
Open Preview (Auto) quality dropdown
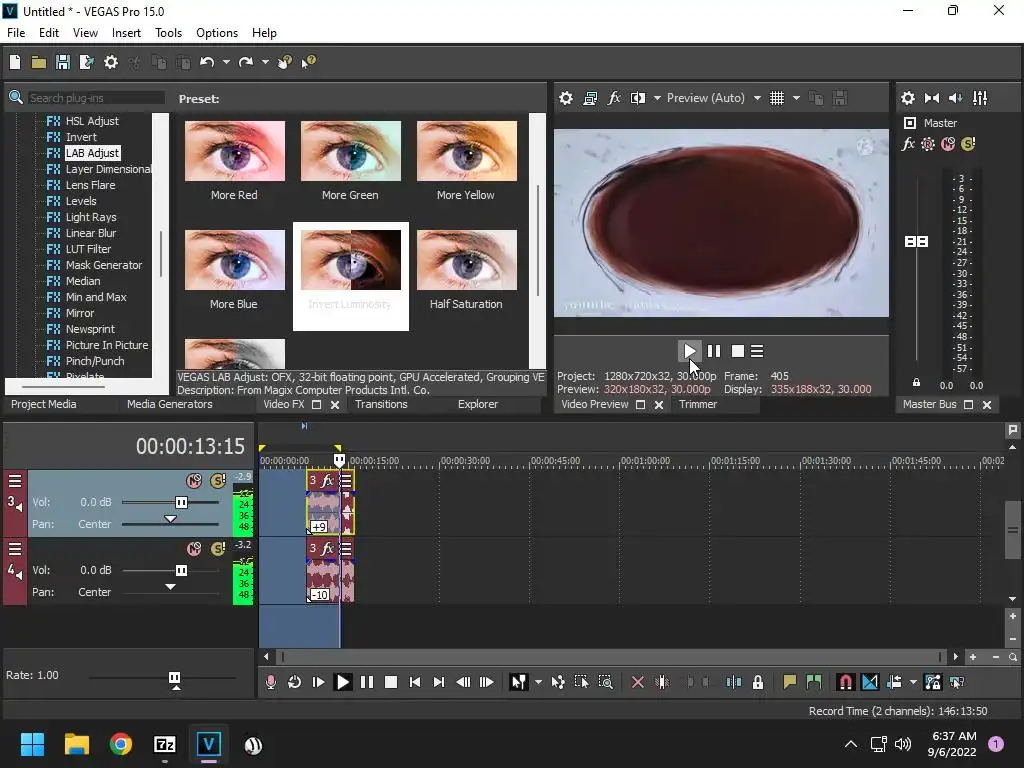pos(757,98)
